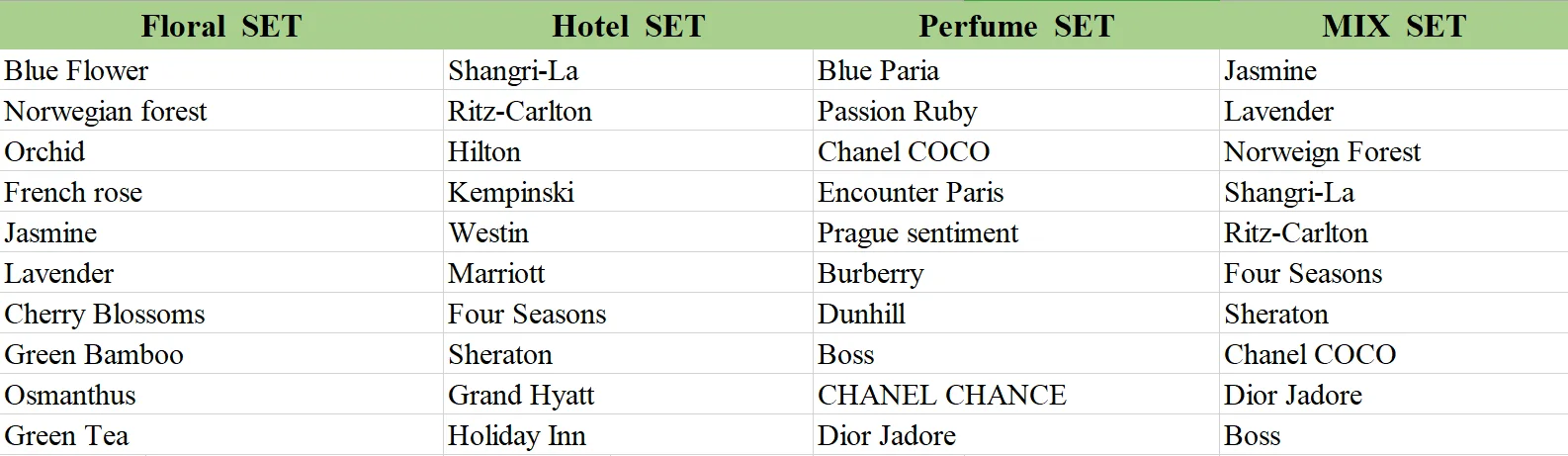Viewport: 1568px width, 456px height.
Task: Select the CHANEL CHANCE cell
Action: (x=1016, y=395)
